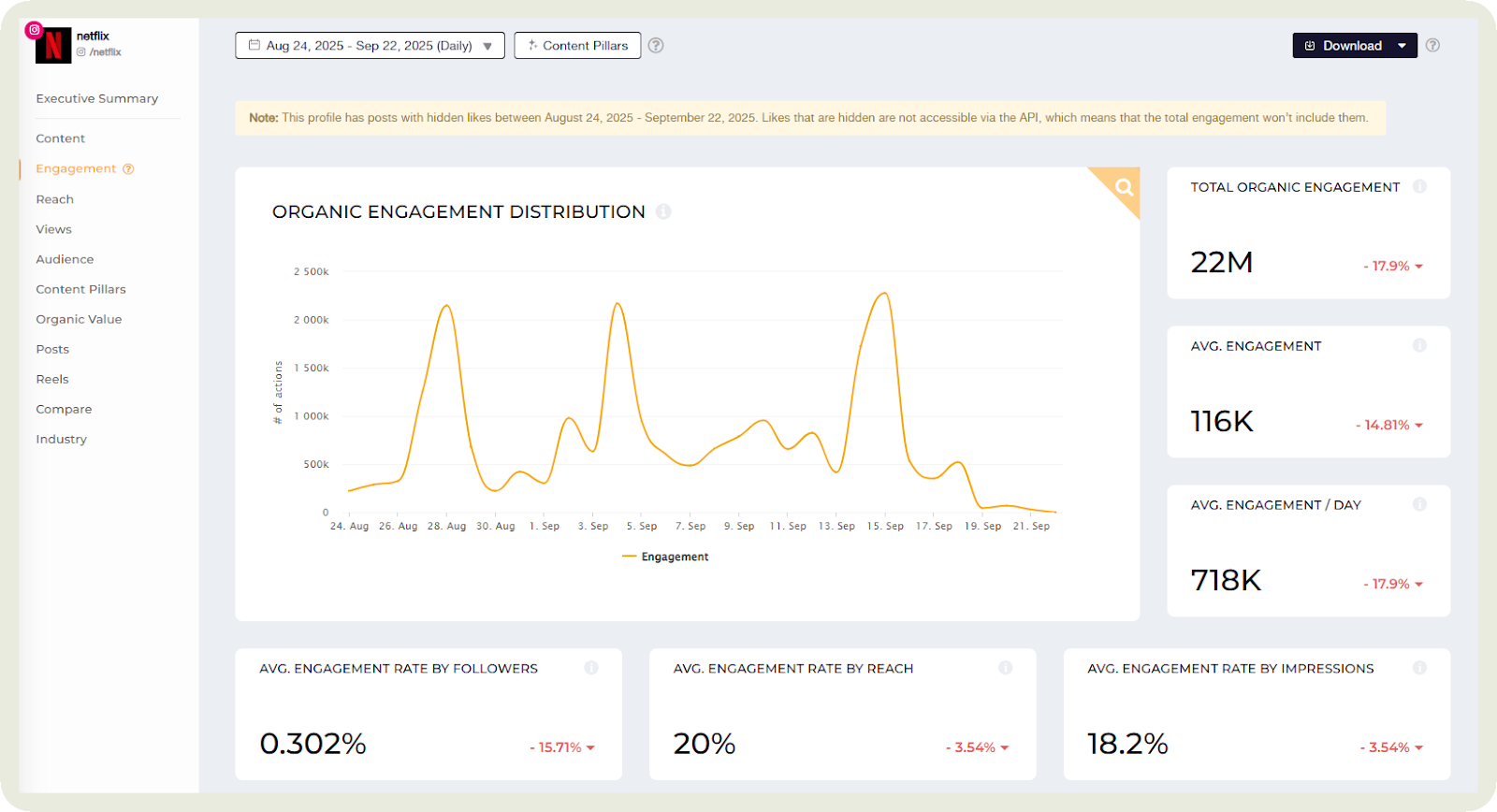Image resolution: width=1497 pixels, height=812 pixels.
Task: Select Organic Value in the sidebar
Action: 79,320
